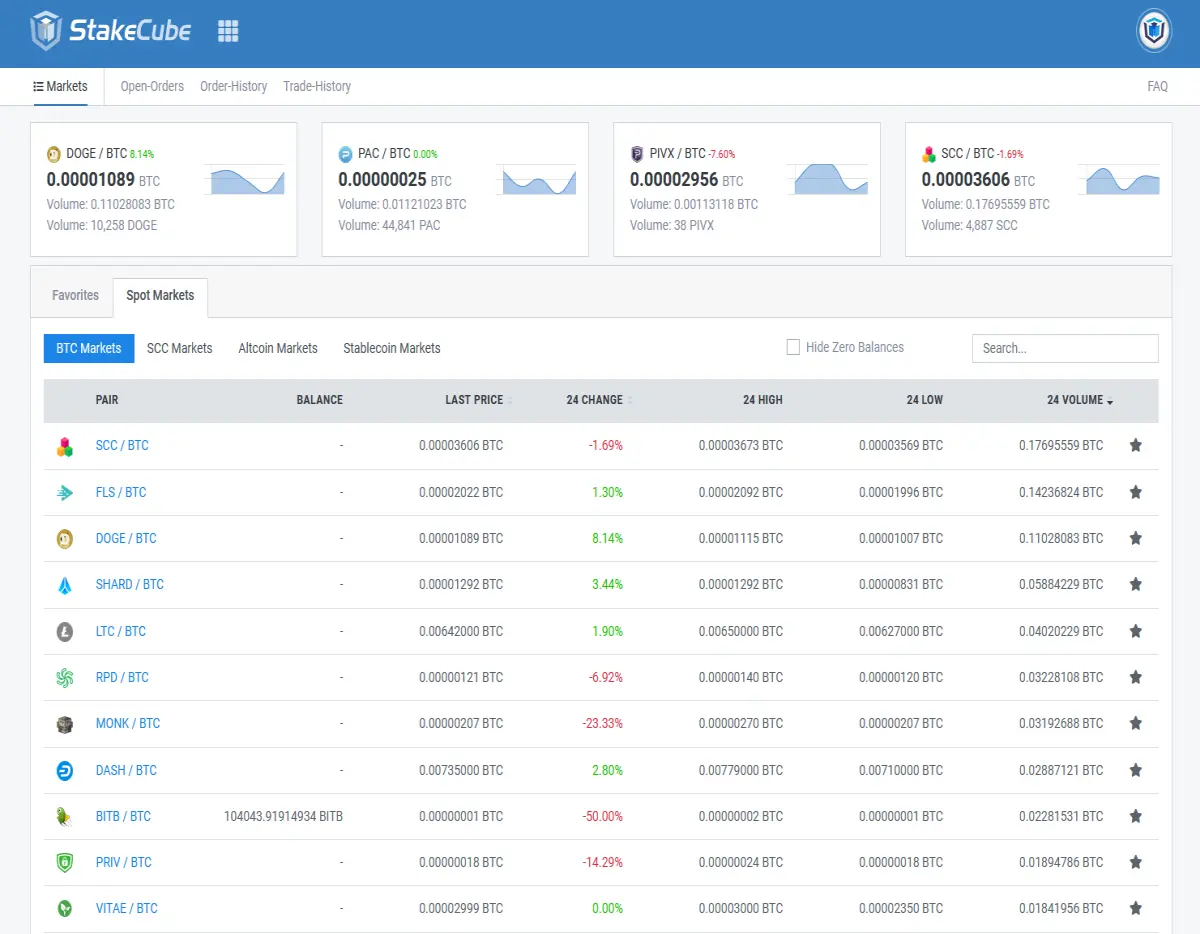Screen dimensions: 1200x934
Task: Click DOGE icon in top ticker card
Action: pos(54,154)
